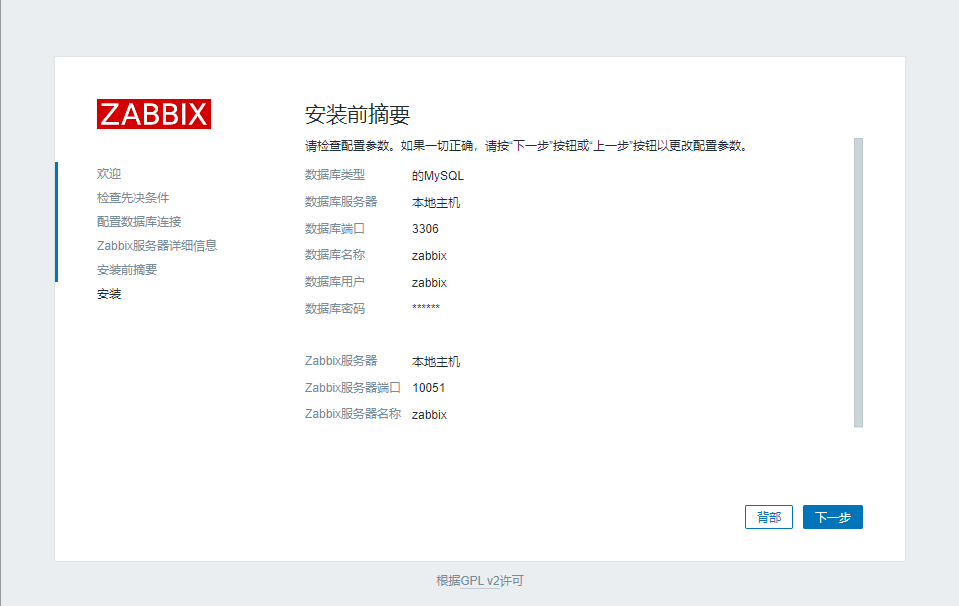Click the summary panel vertical scrollbar
The image size is (959, 606).
pyautogui.click(x=858, y=283)
